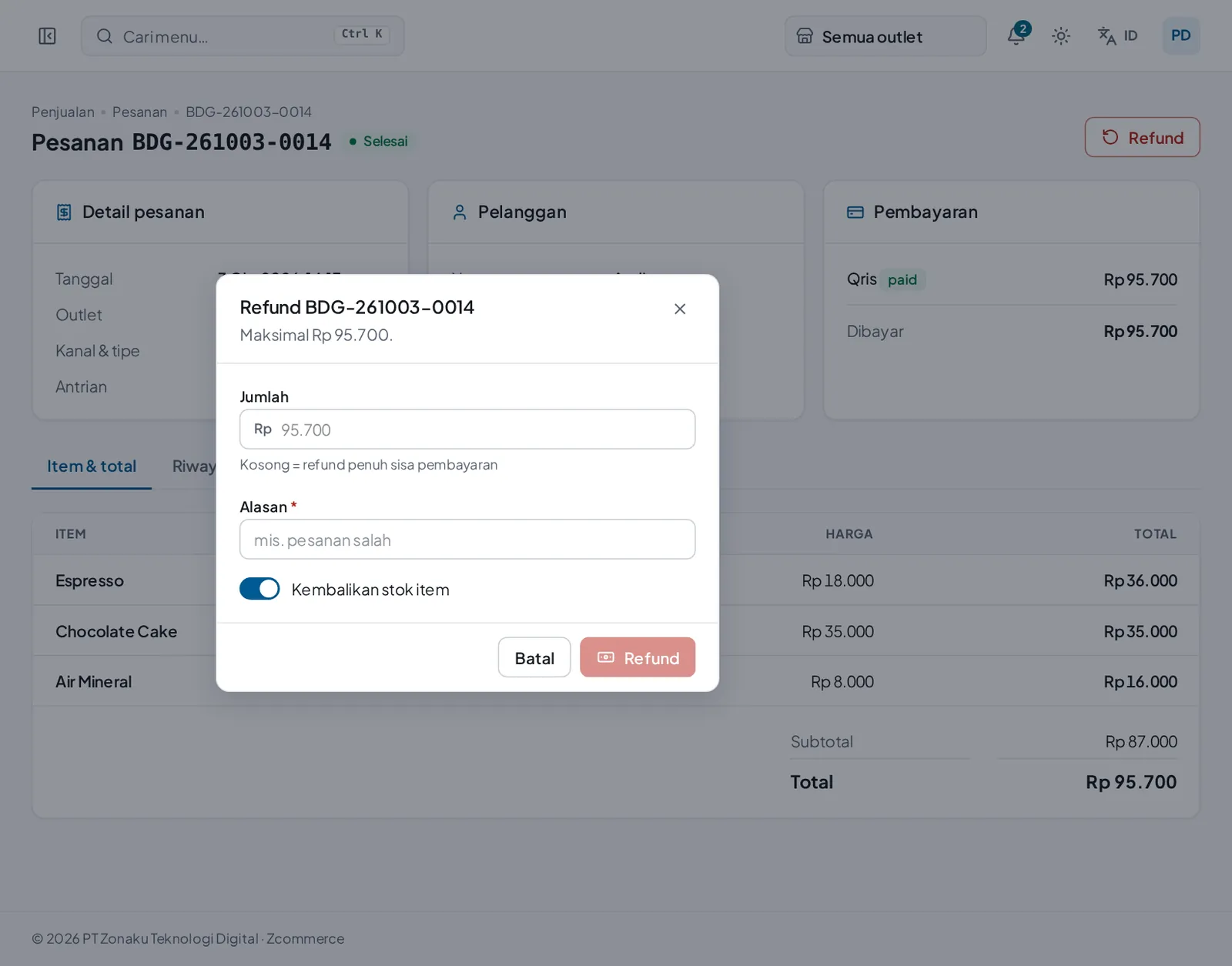
Task: Toggle Kembalikan stok item switch
Action: [259, 589]
